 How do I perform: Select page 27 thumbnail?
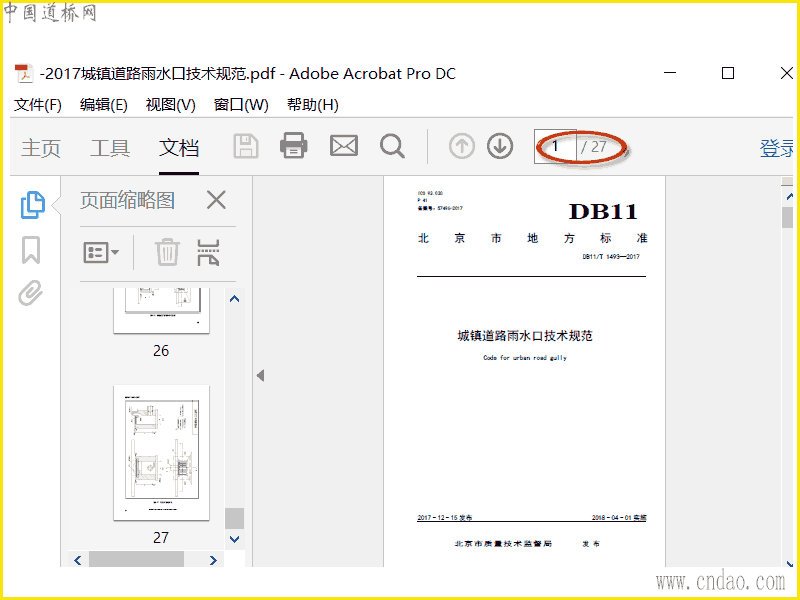coord(161,453)
